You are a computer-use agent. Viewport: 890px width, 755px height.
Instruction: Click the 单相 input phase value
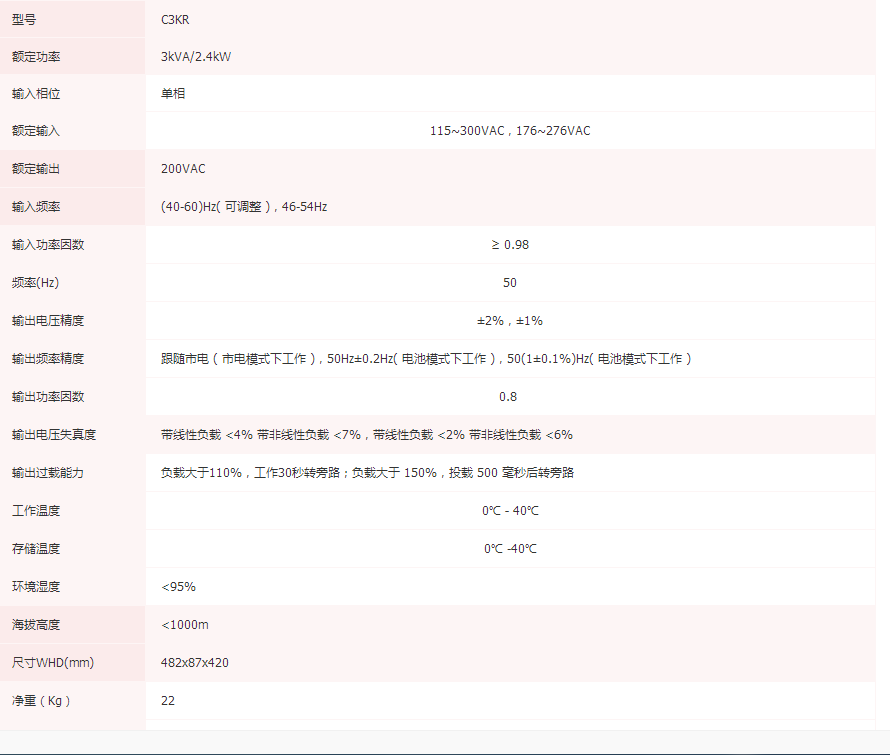173,94
